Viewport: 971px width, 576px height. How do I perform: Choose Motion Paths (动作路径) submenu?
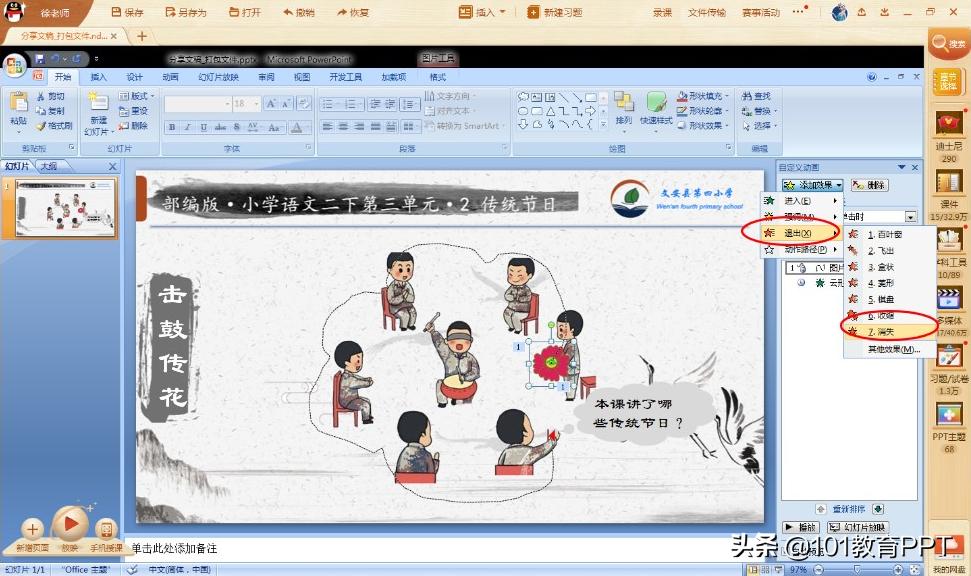801,249
